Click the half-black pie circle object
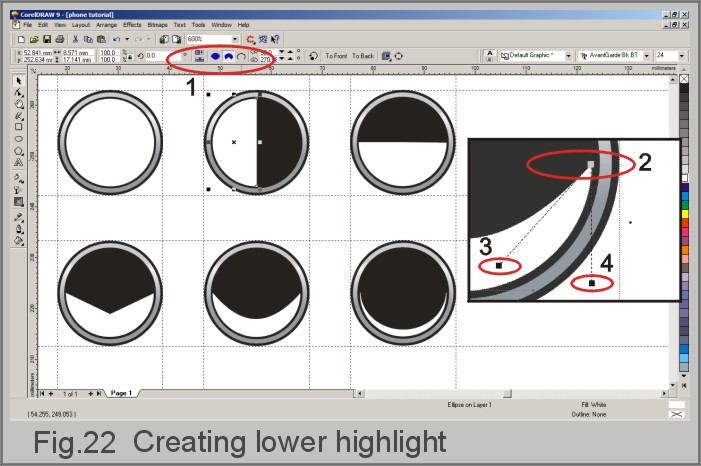This screenshot has height=466, width=701. (x=256, y=142)
